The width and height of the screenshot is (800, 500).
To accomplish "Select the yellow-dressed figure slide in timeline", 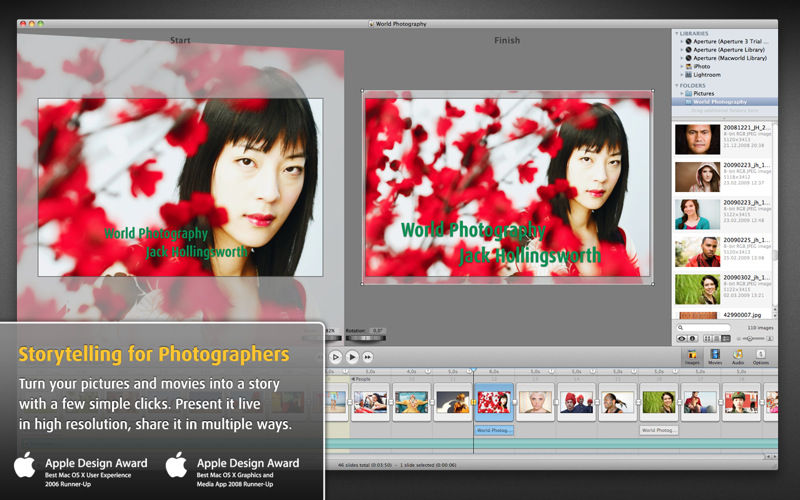I will [411, 403].
